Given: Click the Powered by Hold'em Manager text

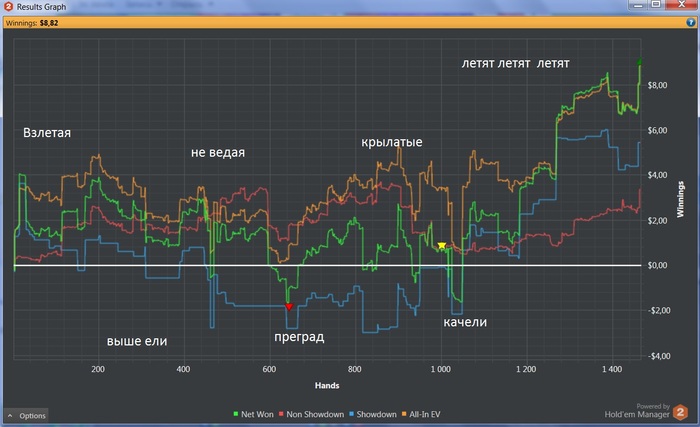Looking at the screenshot, I should coord(638,411).
